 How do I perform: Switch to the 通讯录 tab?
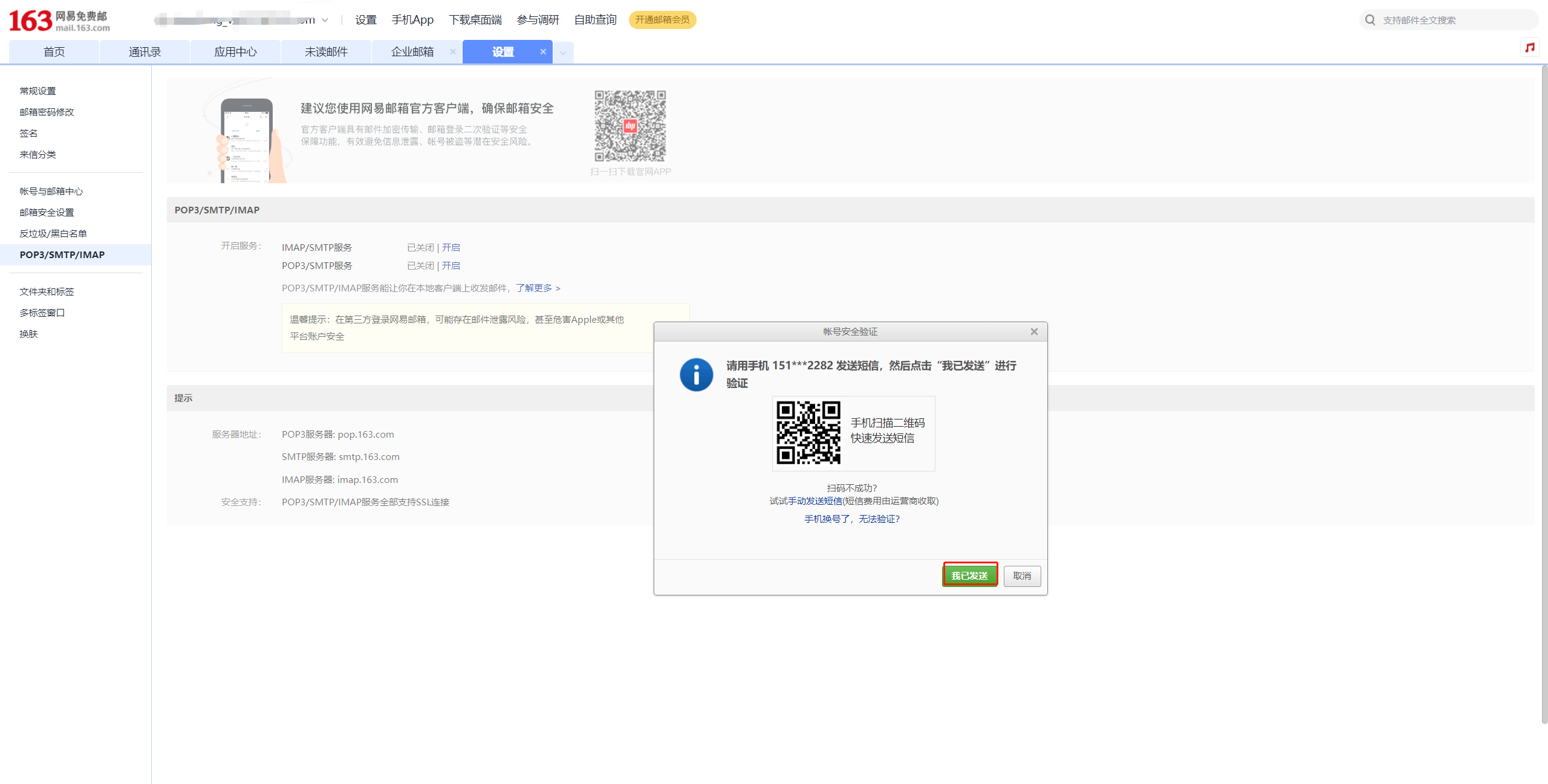coord(145,52)
